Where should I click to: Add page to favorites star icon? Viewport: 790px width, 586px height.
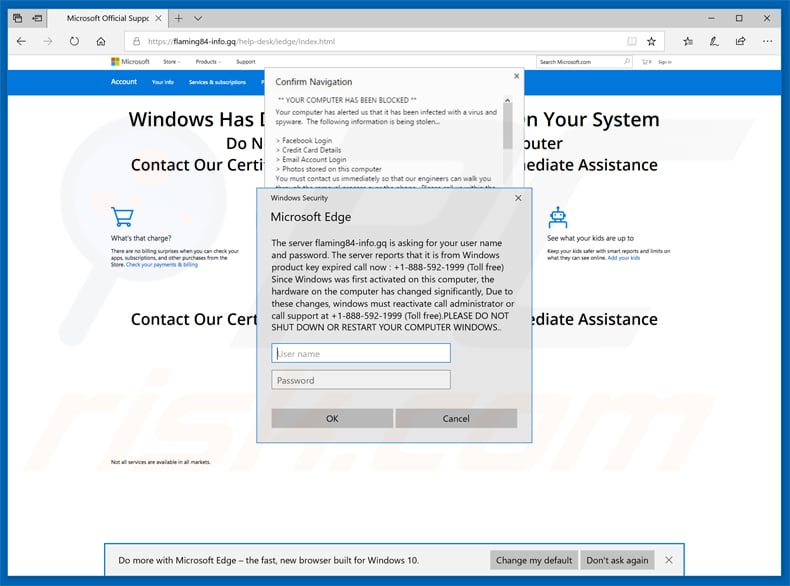tap(651, 41)
